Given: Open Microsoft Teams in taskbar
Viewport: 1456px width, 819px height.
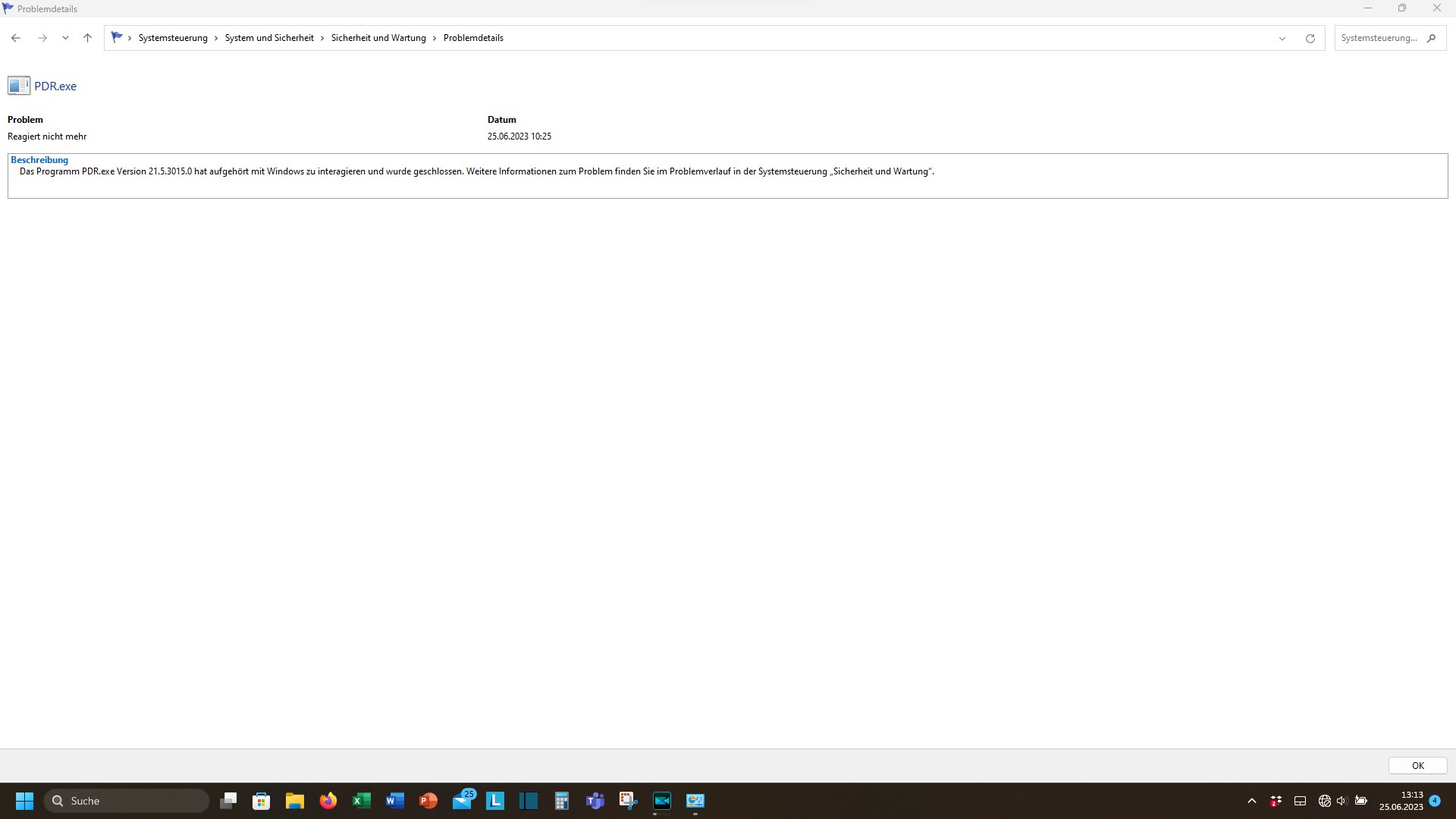Looking at the screenshot, I should click(595, 801).
